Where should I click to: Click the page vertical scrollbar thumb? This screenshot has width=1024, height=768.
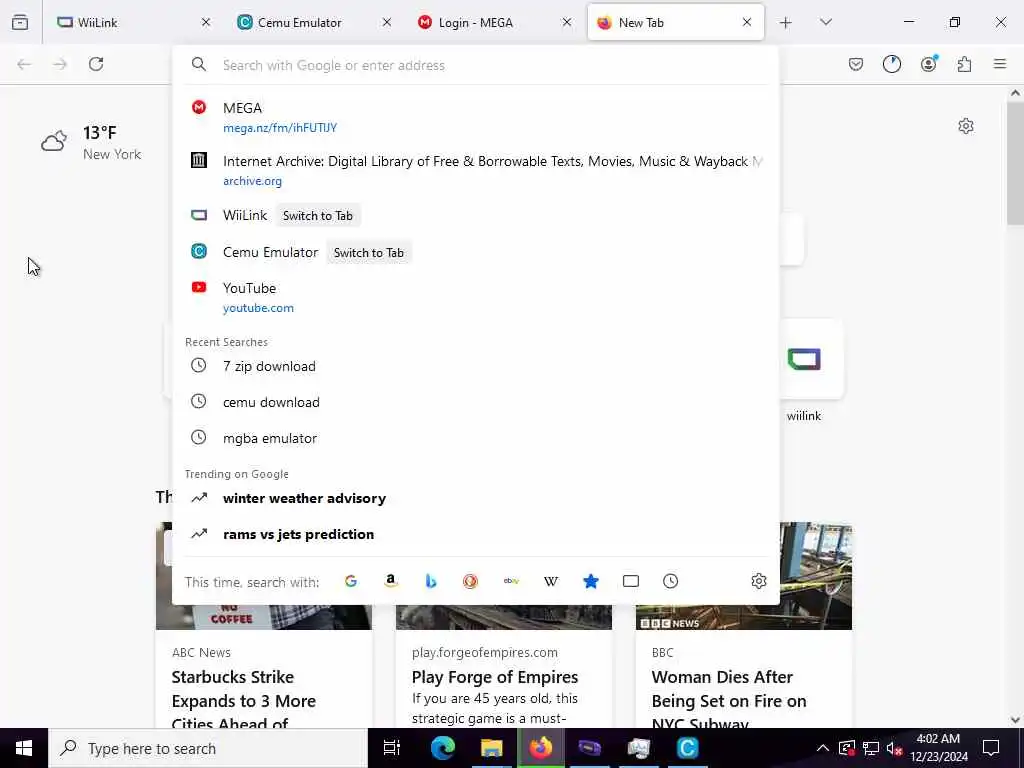coord(1015,163)
